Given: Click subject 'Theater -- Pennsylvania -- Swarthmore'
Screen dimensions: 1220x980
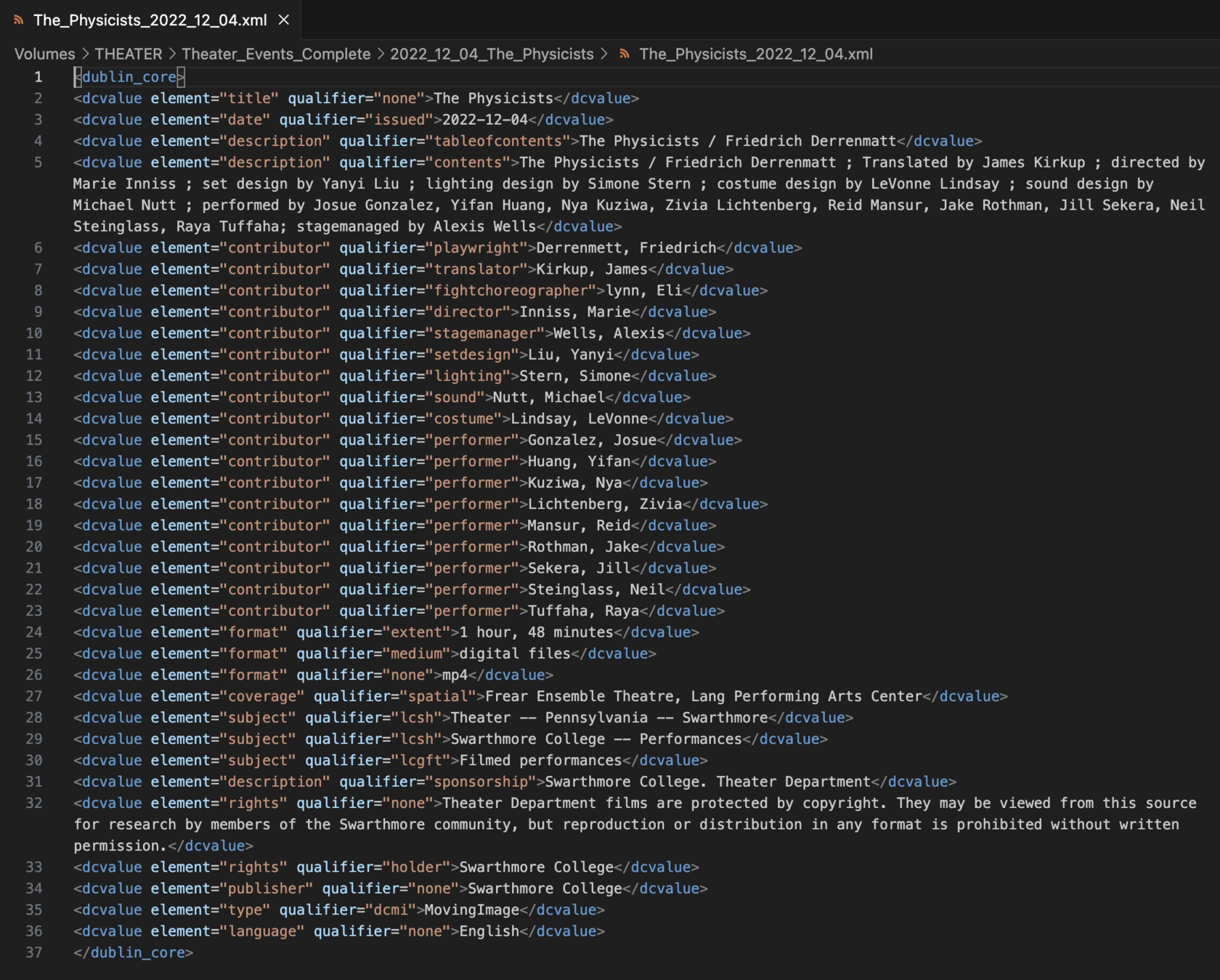Looking at the screenshot, I should 609,718.
